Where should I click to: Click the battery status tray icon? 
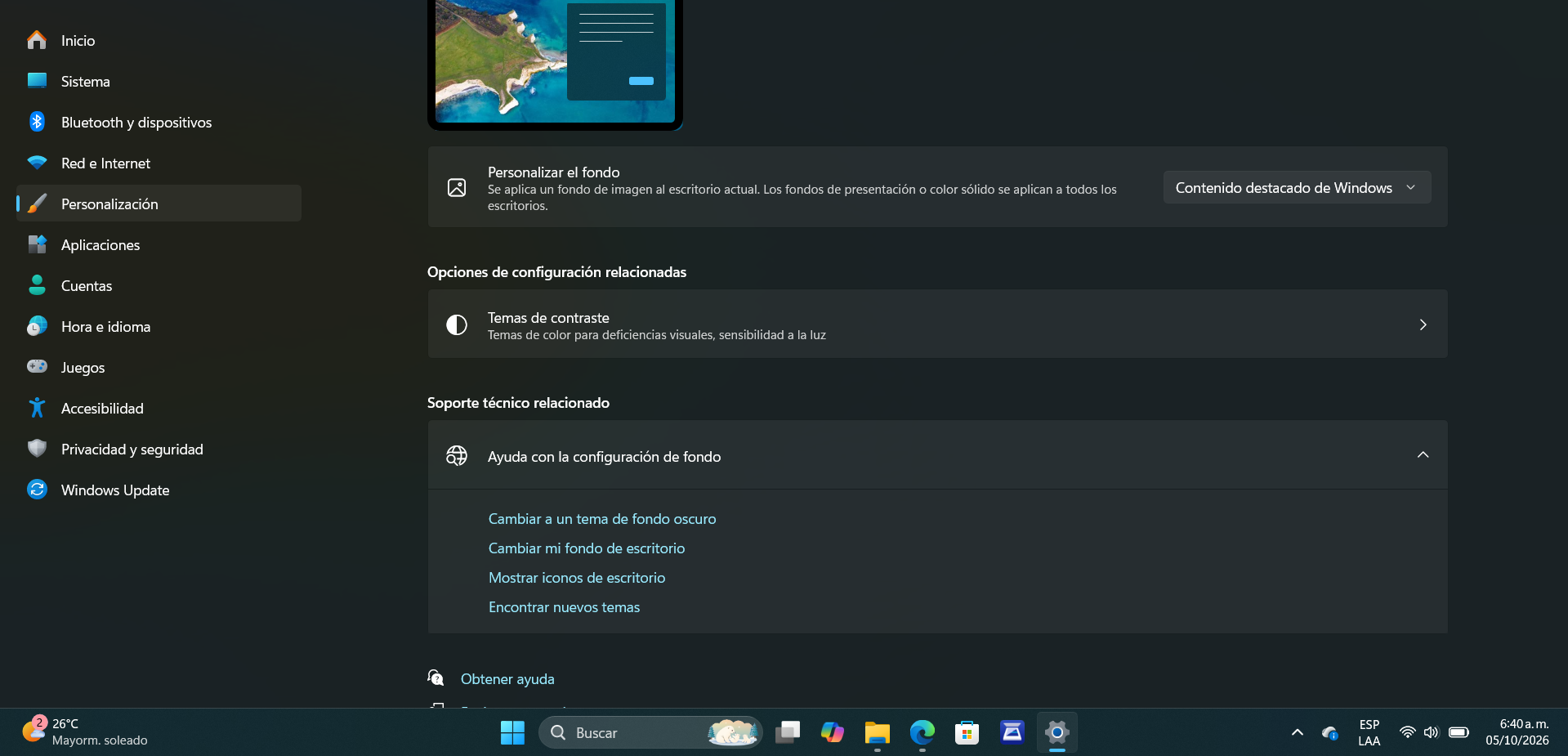1459,732
